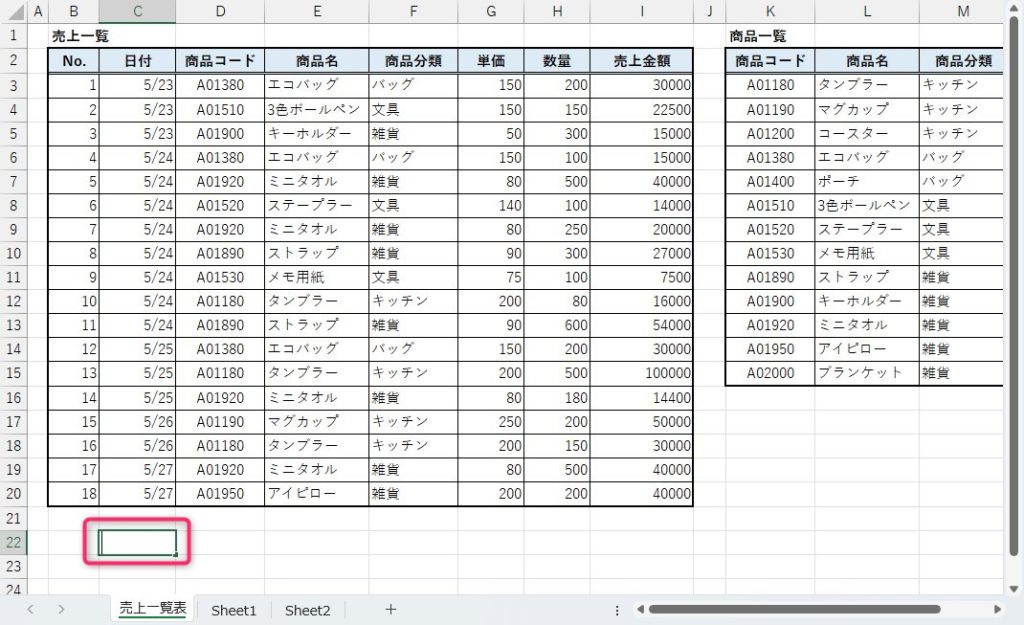This screenshot has width=1024, height=625.
Task: Click the next sheet navigation arrow
Action: (x=62, y=609)
